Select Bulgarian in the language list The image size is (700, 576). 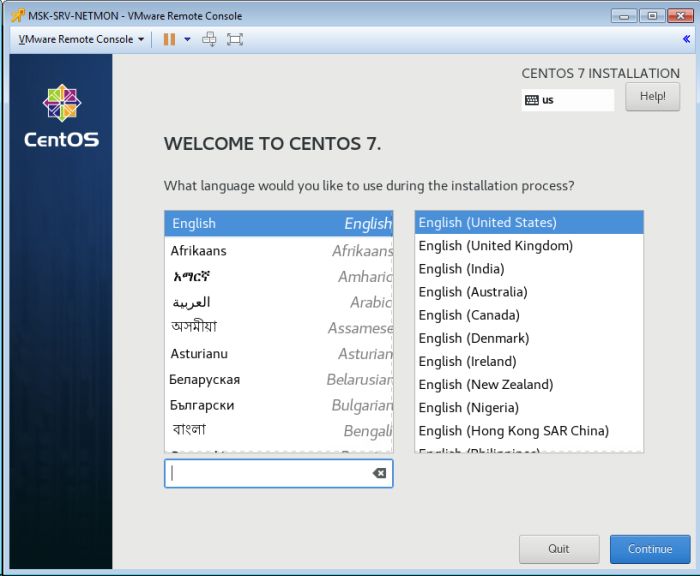click(279, 405)
